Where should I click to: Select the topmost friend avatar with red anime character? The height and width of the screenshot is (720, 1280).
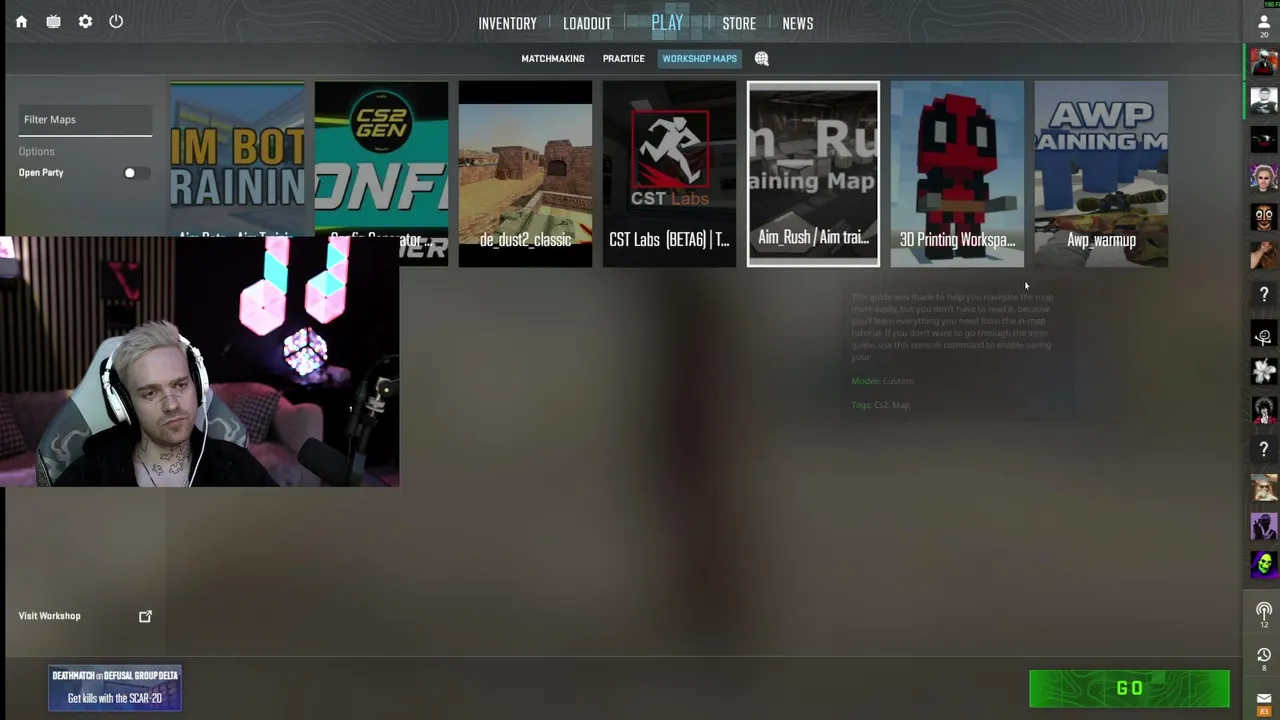click(1264, 62)
